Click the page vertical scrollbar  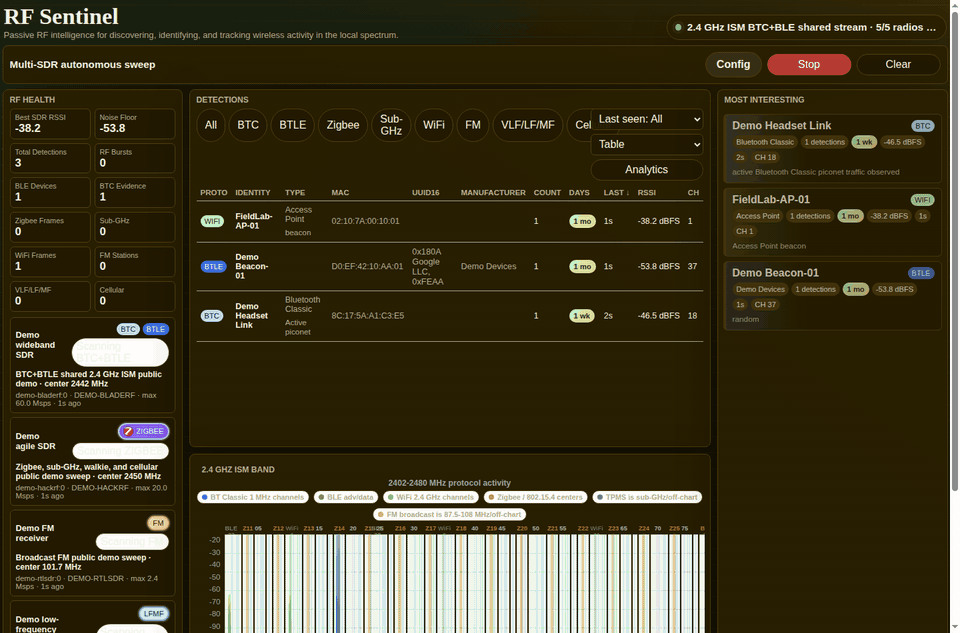pyautogui.click(x=954, y=251)
